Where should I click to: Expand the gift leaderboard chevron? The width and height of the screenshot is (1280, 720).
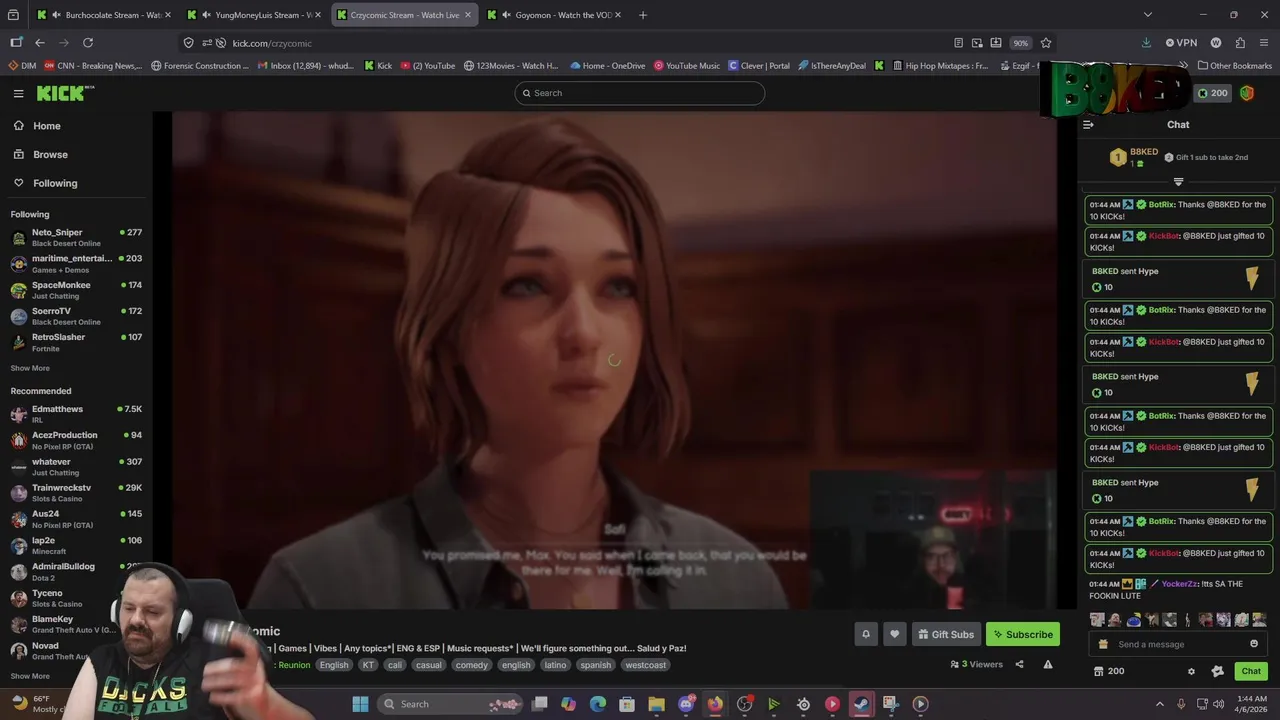coord(1178,182)
